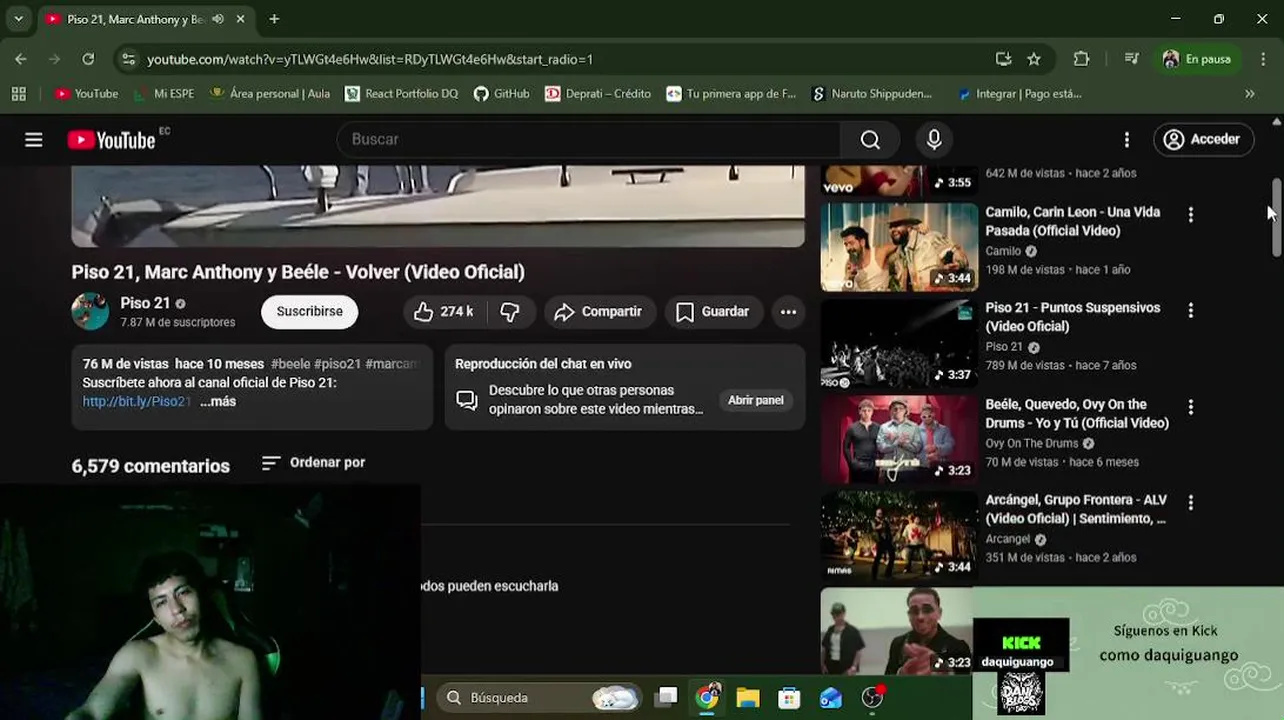Click the search magnifier button
Viewport: 1284px width, 720px height.
pyautogui.click(x=870, y=140)
